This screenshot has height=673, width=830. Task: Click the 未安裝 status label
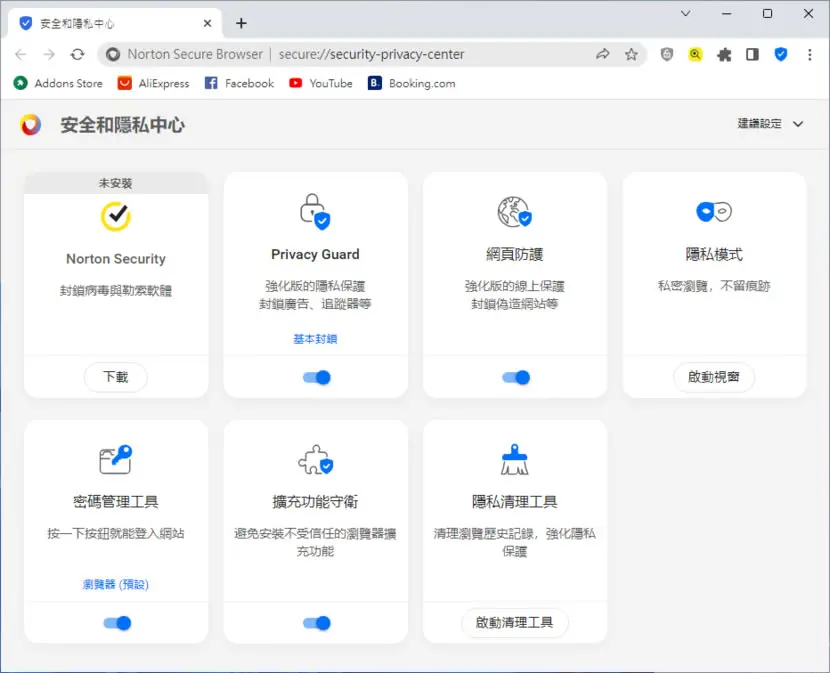pos(115,183)
